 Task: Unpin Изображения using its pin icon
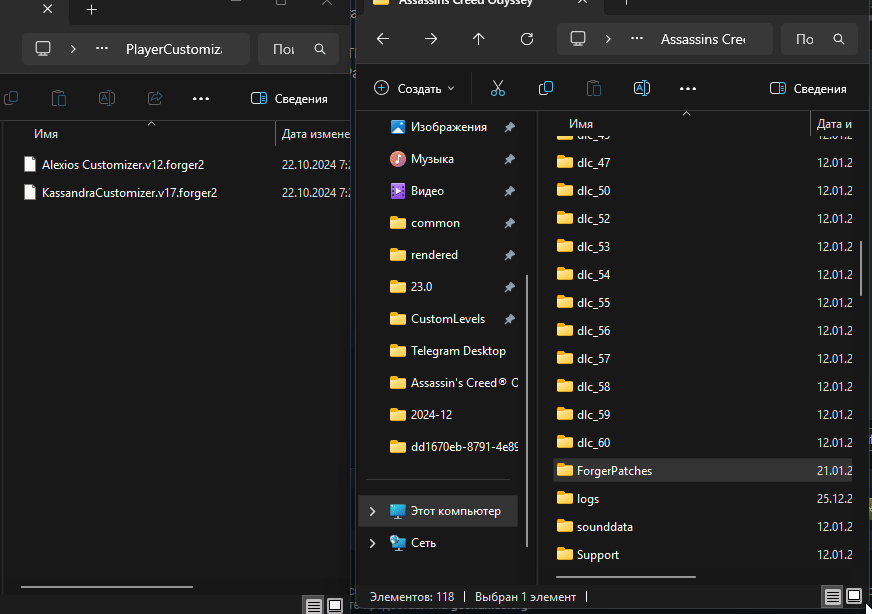[x=509, y=127]
